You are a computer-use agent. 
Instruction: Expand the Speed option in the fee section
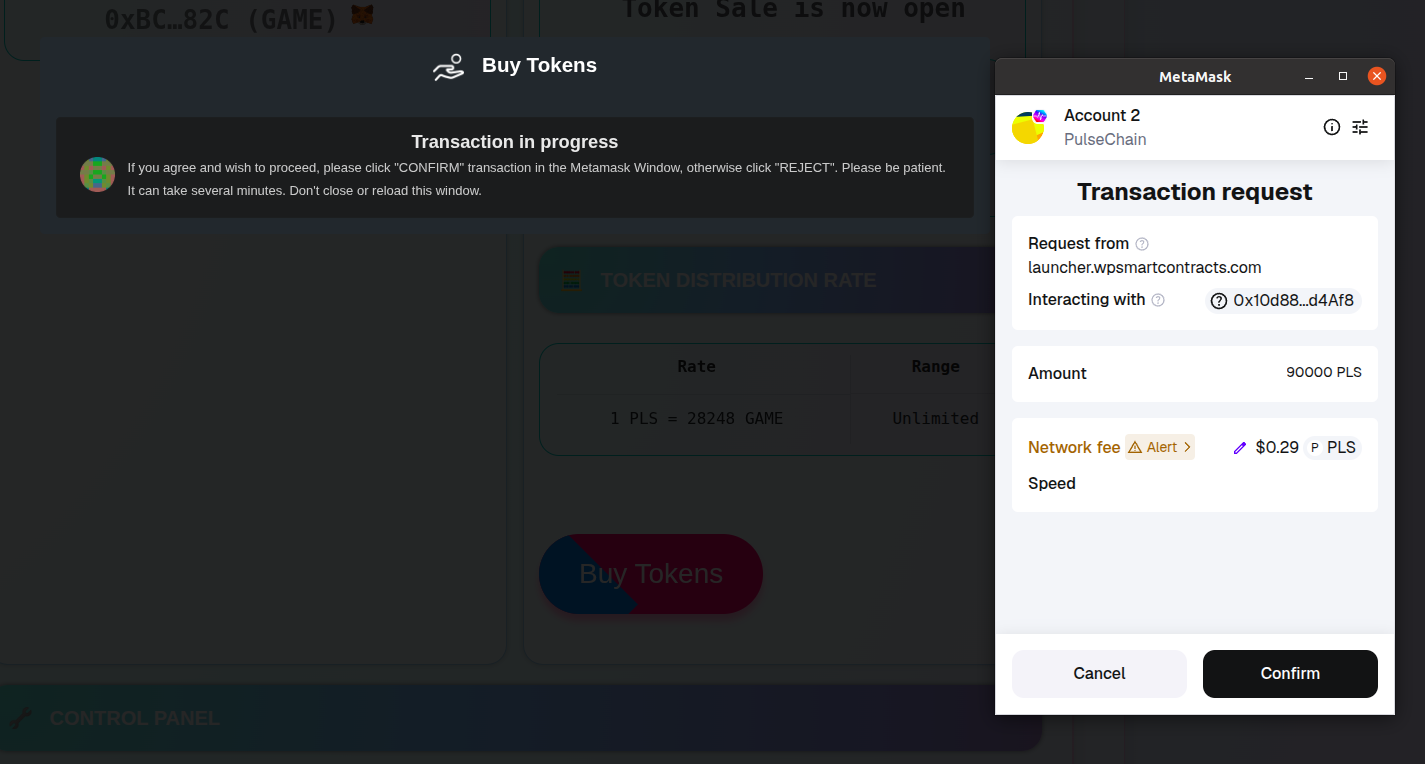click(x=1052, y=483)
